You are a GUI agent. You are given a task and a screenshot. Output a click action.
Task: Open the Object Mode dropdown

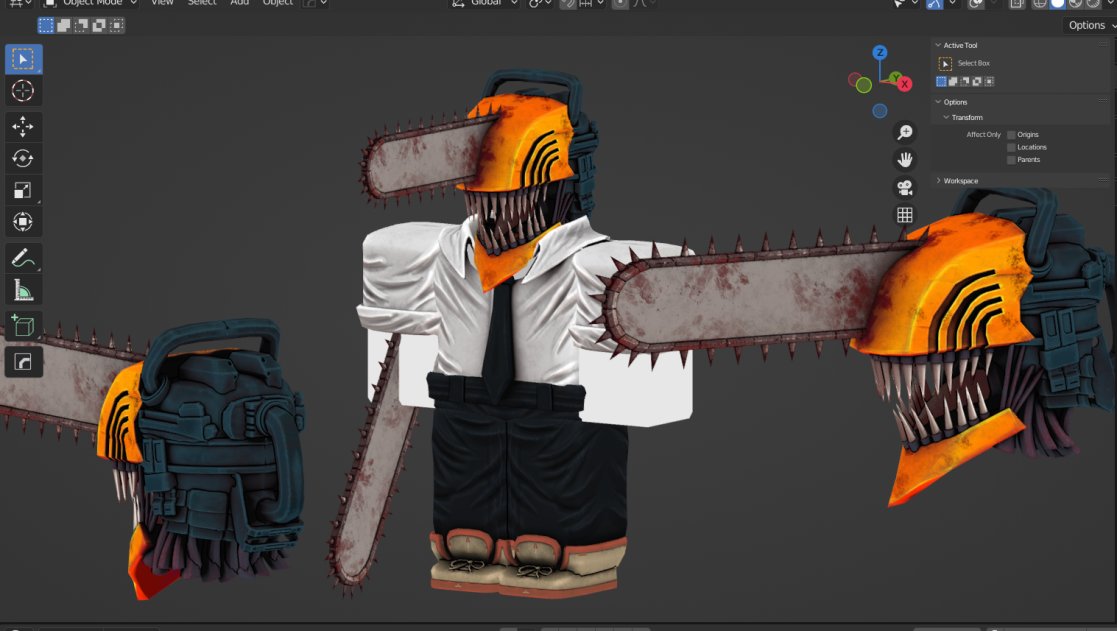(x=90, y=4)
